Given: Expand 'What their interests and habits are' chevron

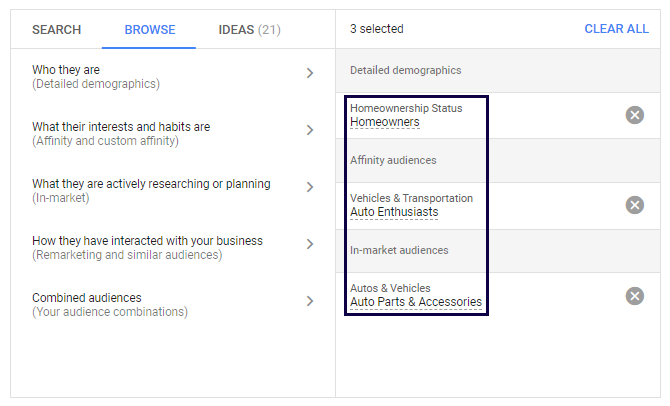Looking at the screenshot, I should click(310, 130).
